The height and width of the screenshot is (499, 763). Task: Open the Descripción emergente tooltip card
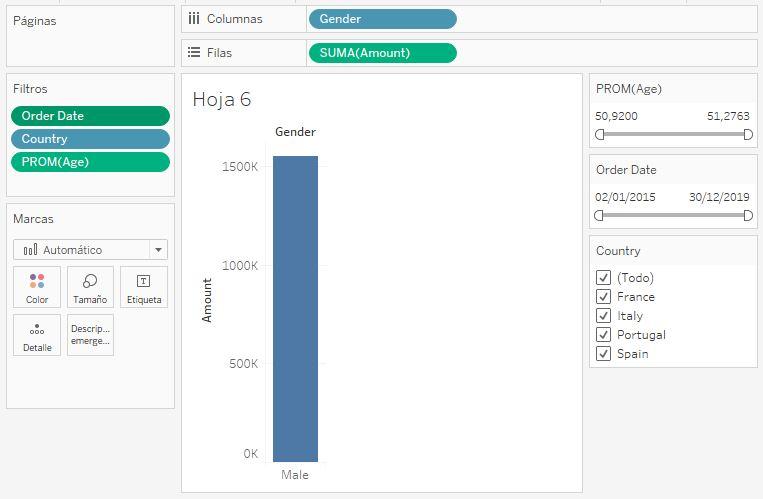pos(90,335)
